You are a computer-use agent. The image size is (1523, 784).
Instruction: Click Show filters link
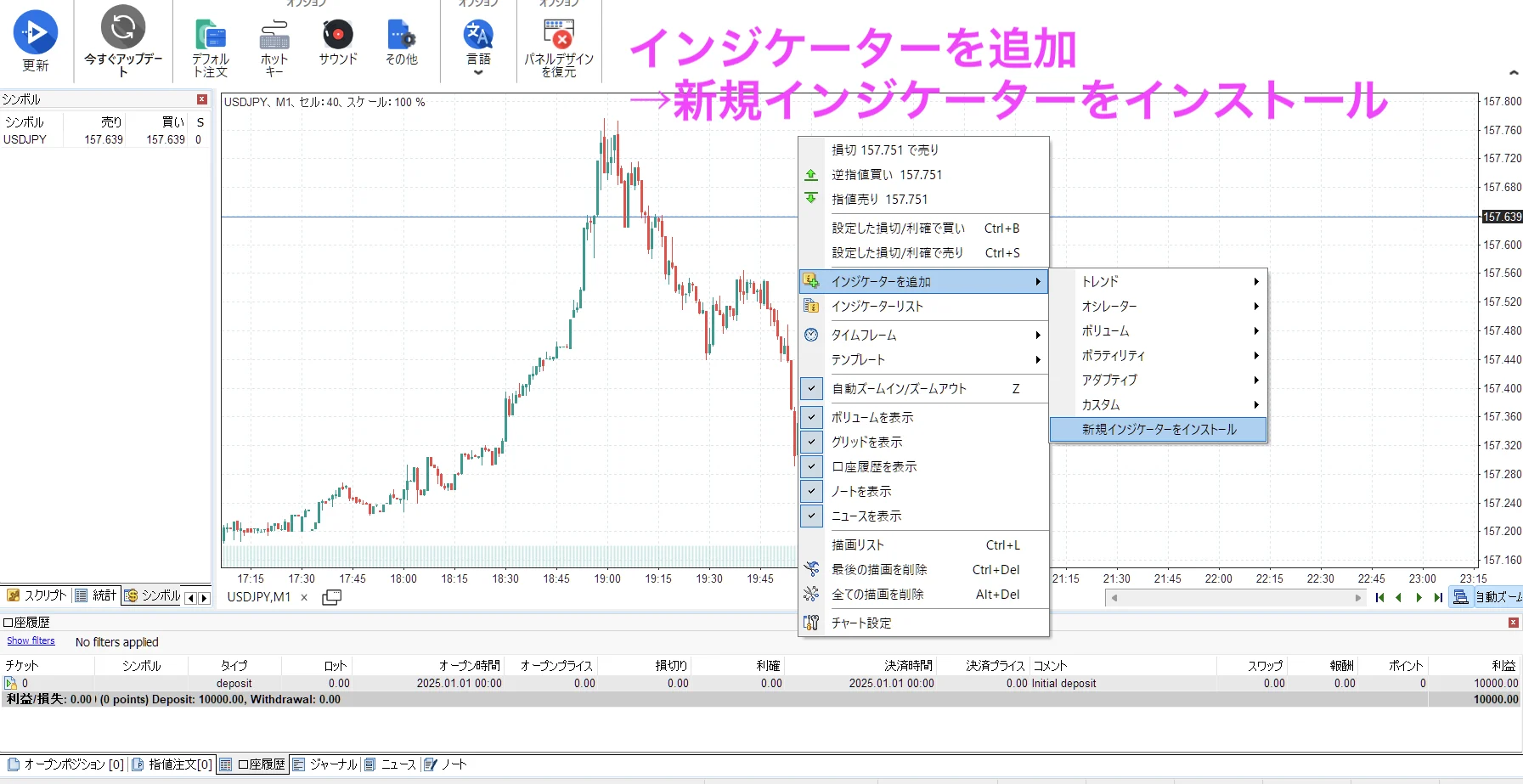pyautogui.click(x=31, y=641)
